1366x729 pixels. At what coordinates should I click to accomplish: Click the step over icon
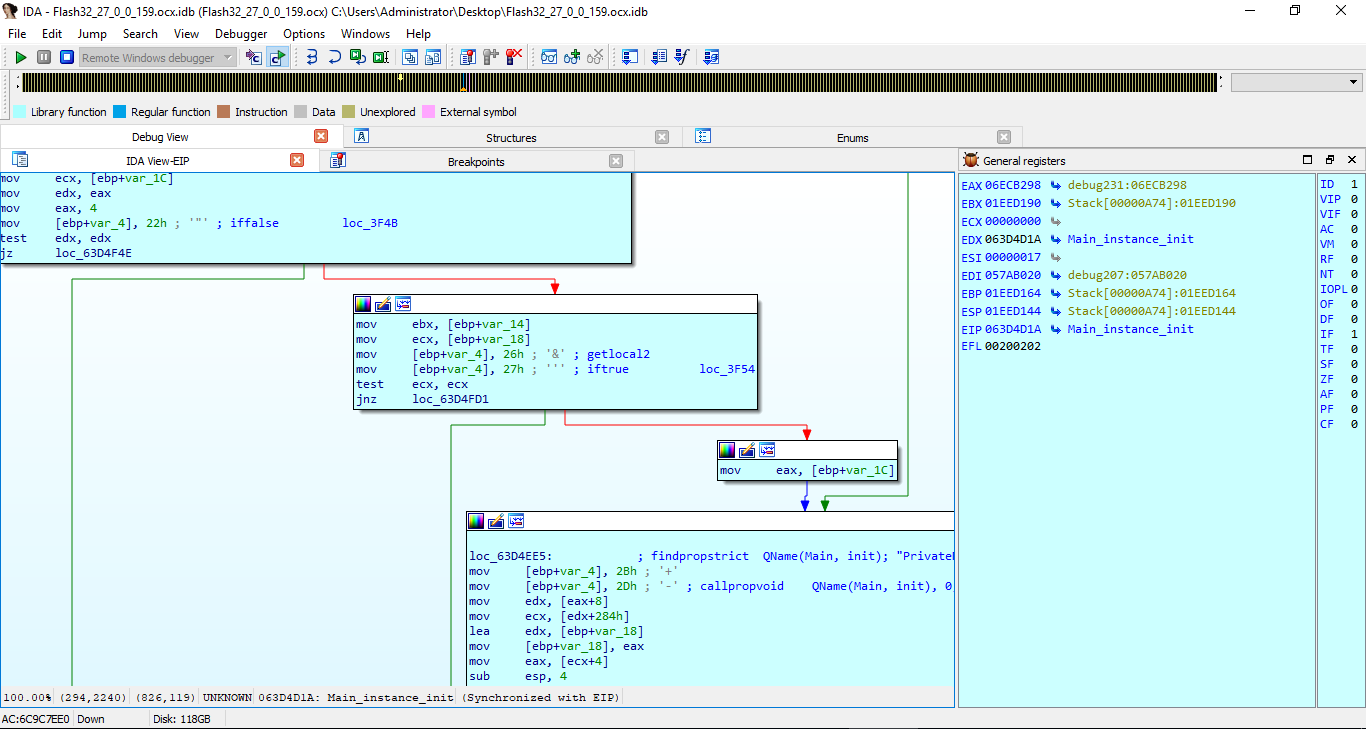click(334, 57)
